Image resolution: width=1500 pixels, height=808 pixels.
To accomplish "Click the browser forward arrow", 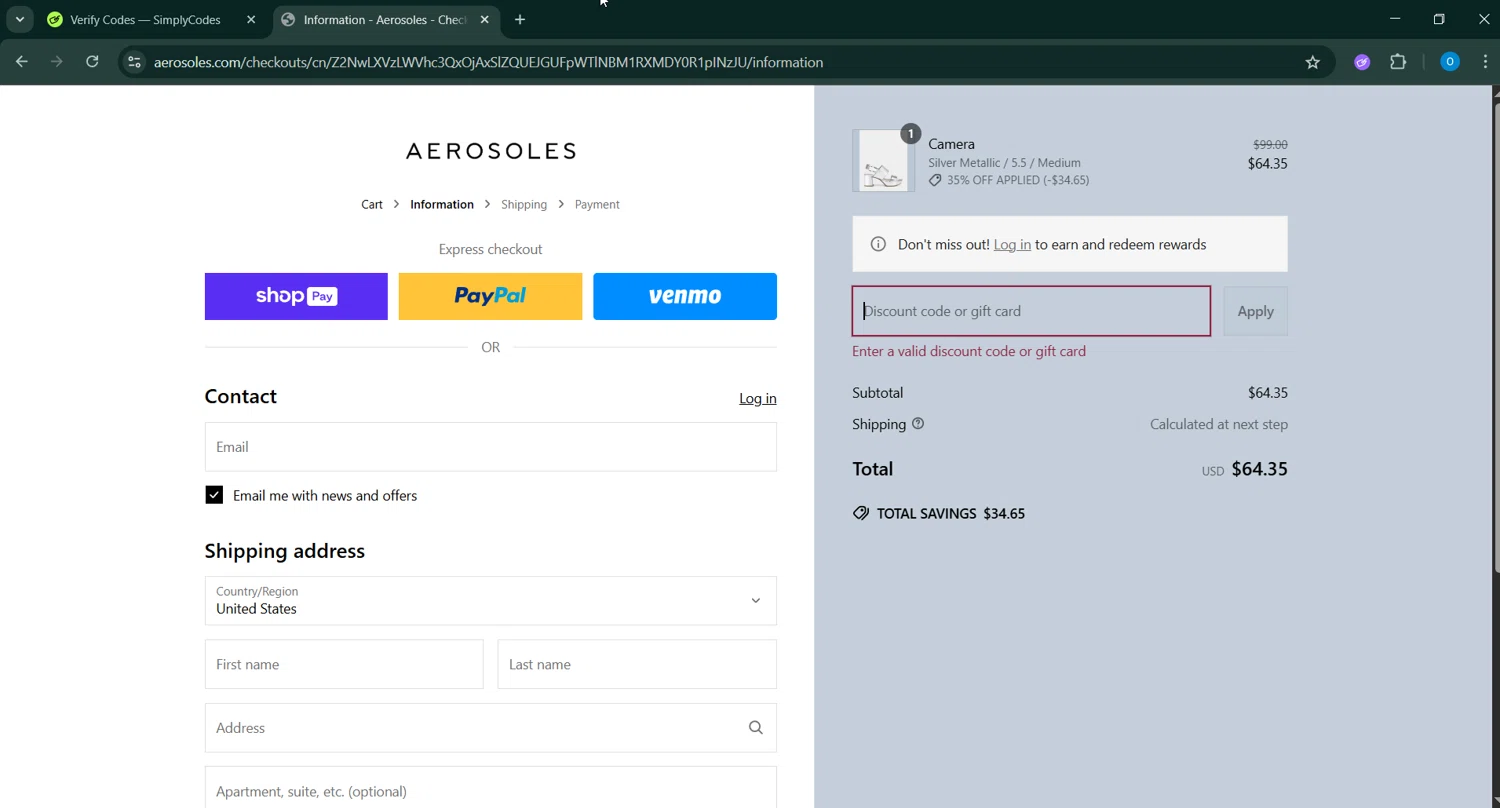I will click(57, 62).
